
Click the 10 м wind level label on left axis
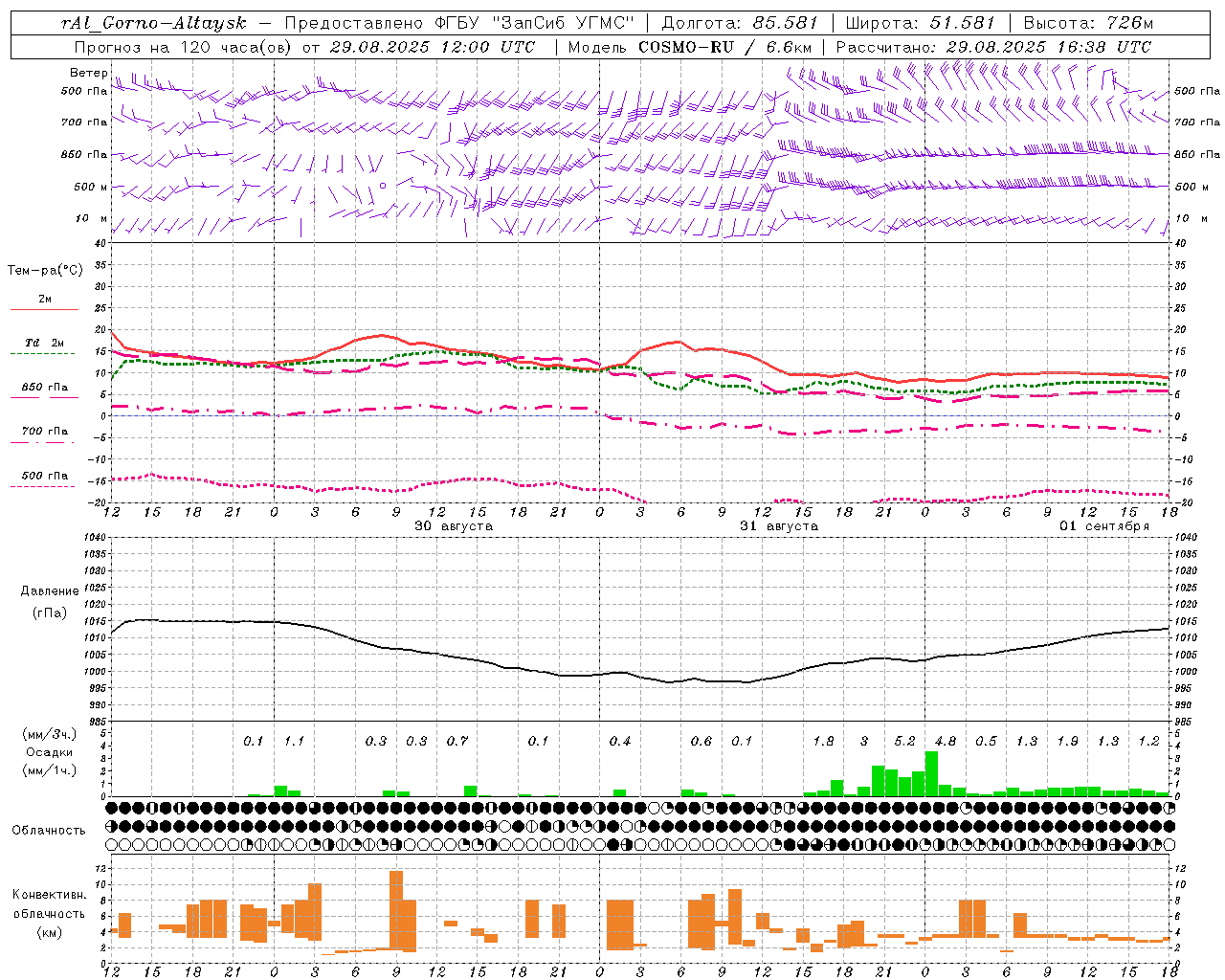tap(92, 218)
